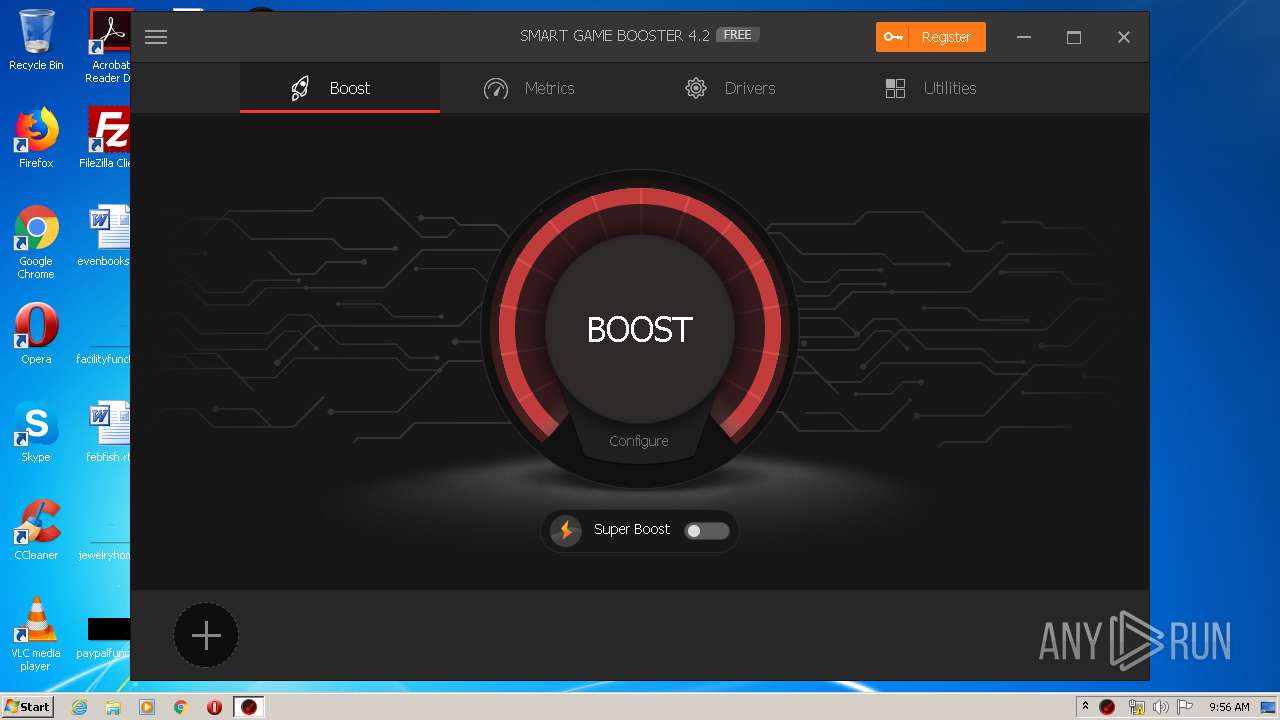Show hidden system tray icons
This screenshot has height=720, width=1280.
[1085, 707]
